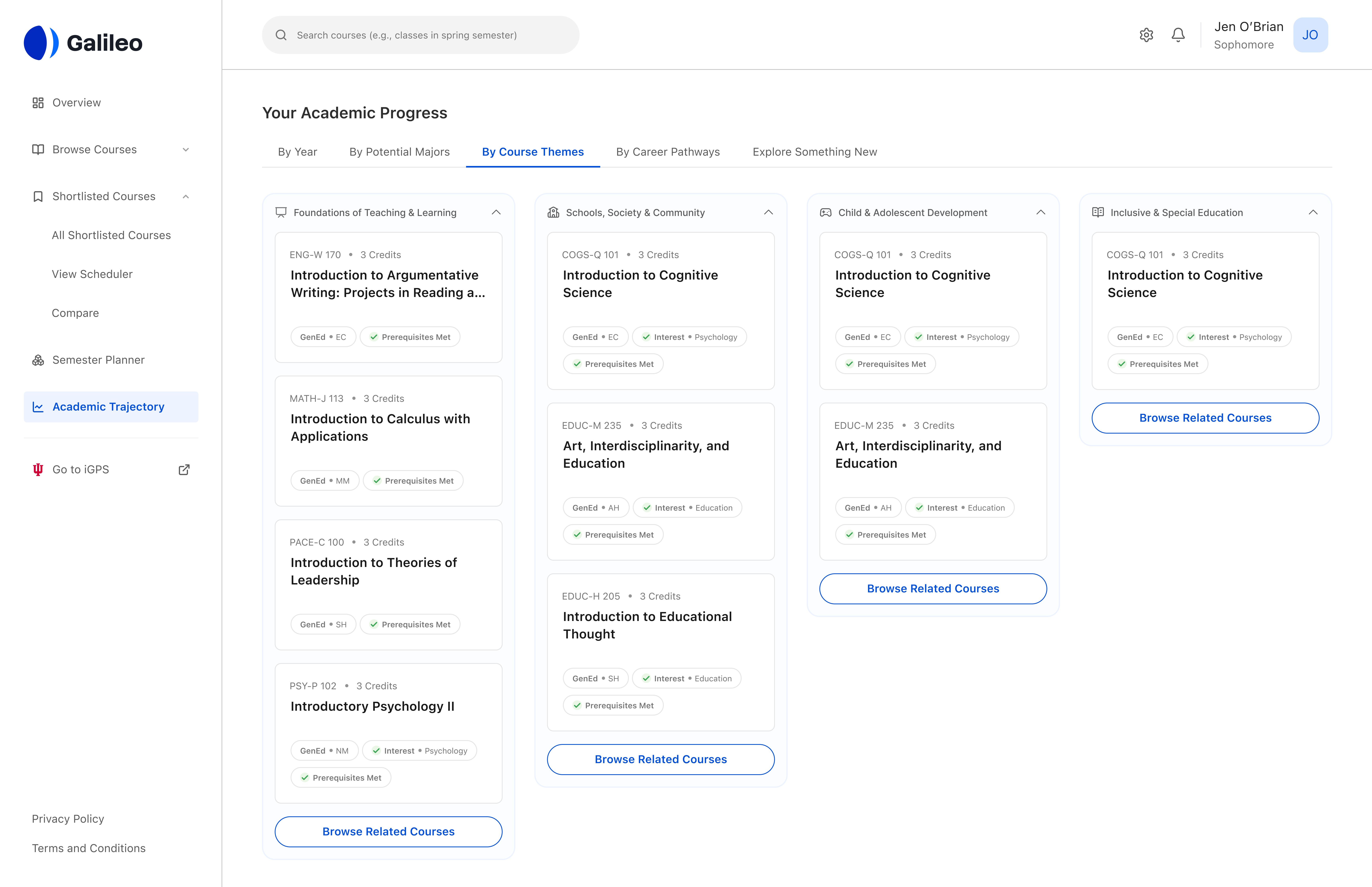The image size is (1372, 887).
Task: Open the Introduction to Calculus with Applications card
Action: point(389,441)
